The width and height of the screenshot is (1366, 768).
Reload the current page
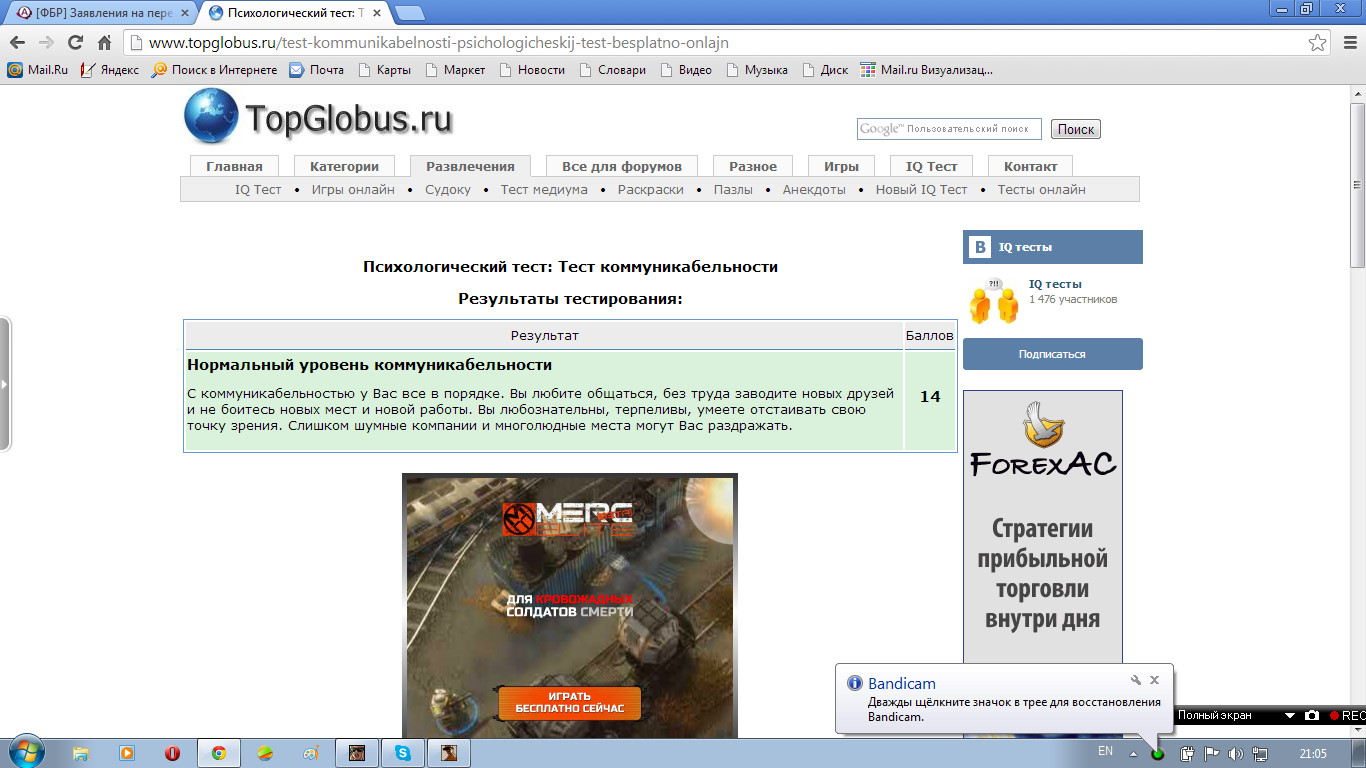(75, 43)
